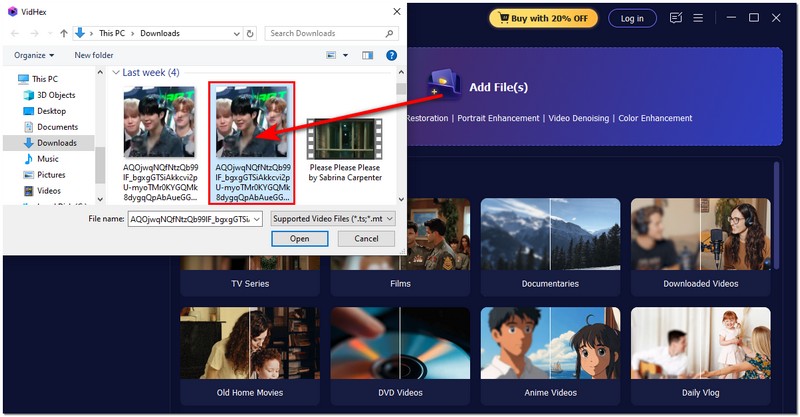Open the feedback icon in title bar
This screenshot has height=417, width=800.
pos(676,18)
